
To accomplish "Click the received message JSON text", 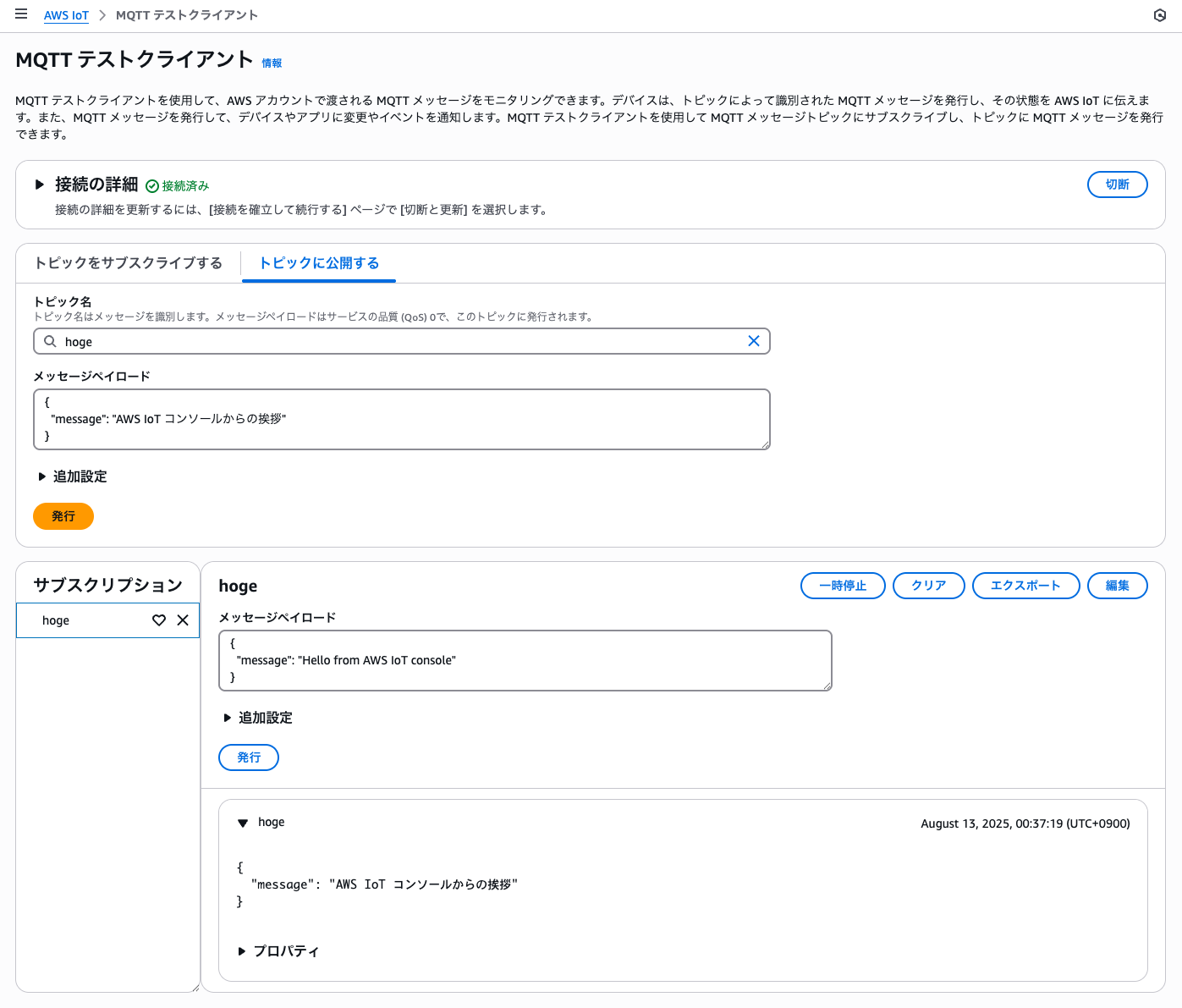I will [x=377, y=884].
